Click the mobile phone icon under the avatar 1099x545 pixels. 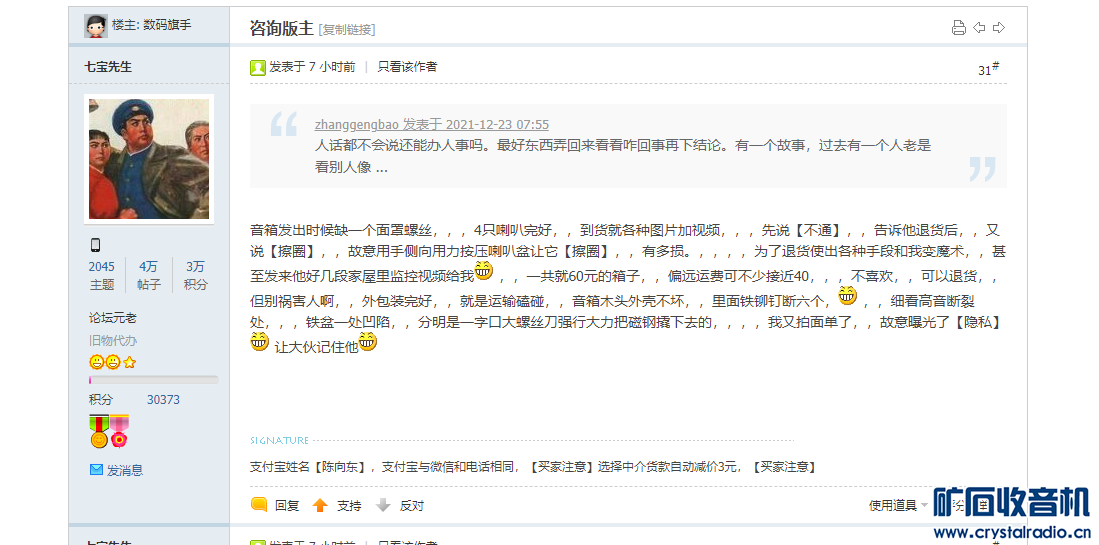(x=95, y=244)
